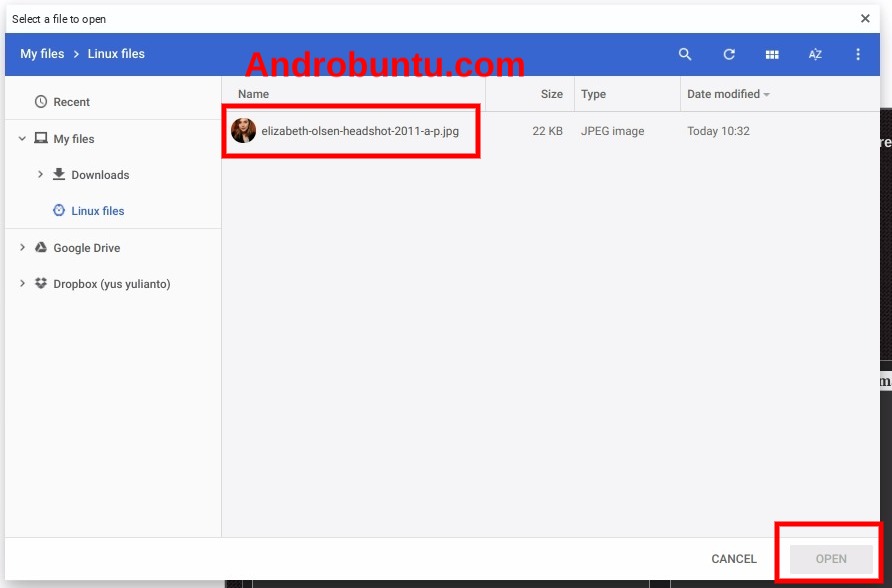The height and width of the screenshot is (588, 892).
Task: Refresh the file list
Action: tap(728, 54)
